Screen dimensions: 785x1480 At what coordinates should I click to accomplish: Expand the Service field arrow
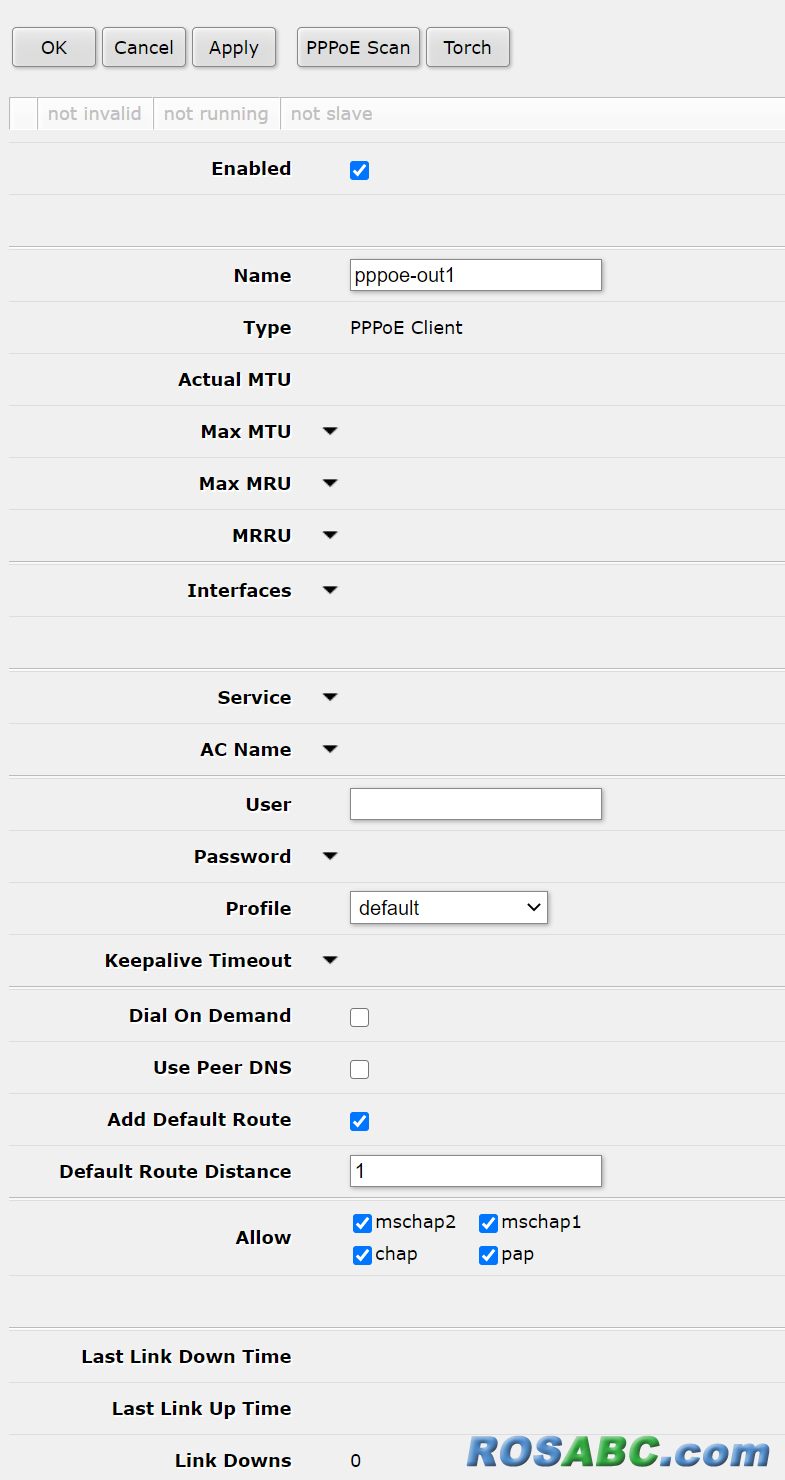click(330, 698)
